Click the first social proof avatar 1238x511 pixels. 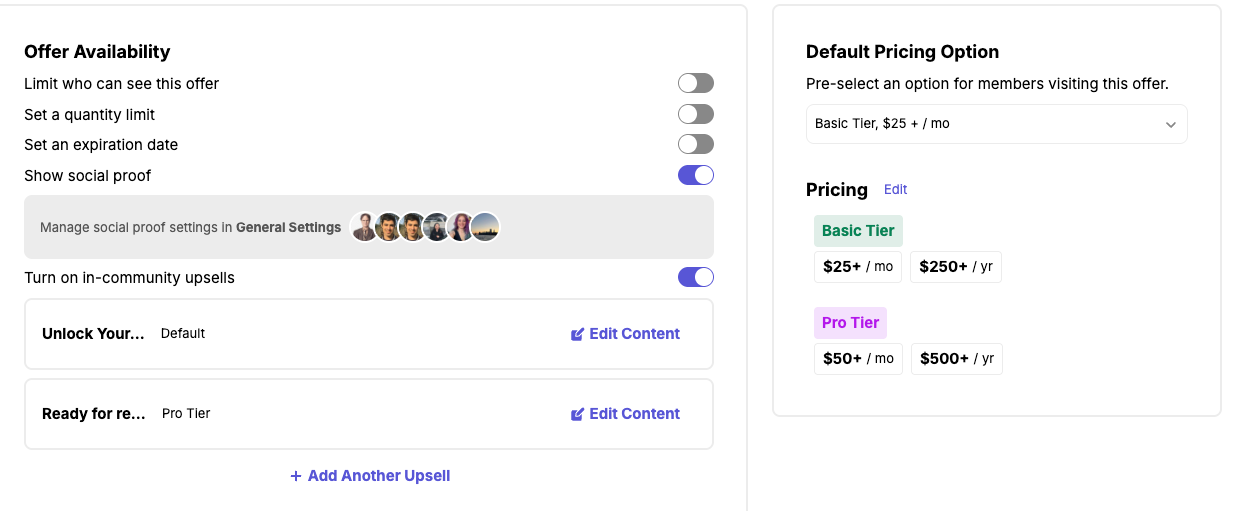pyautogui.click(x=365, y=227)
